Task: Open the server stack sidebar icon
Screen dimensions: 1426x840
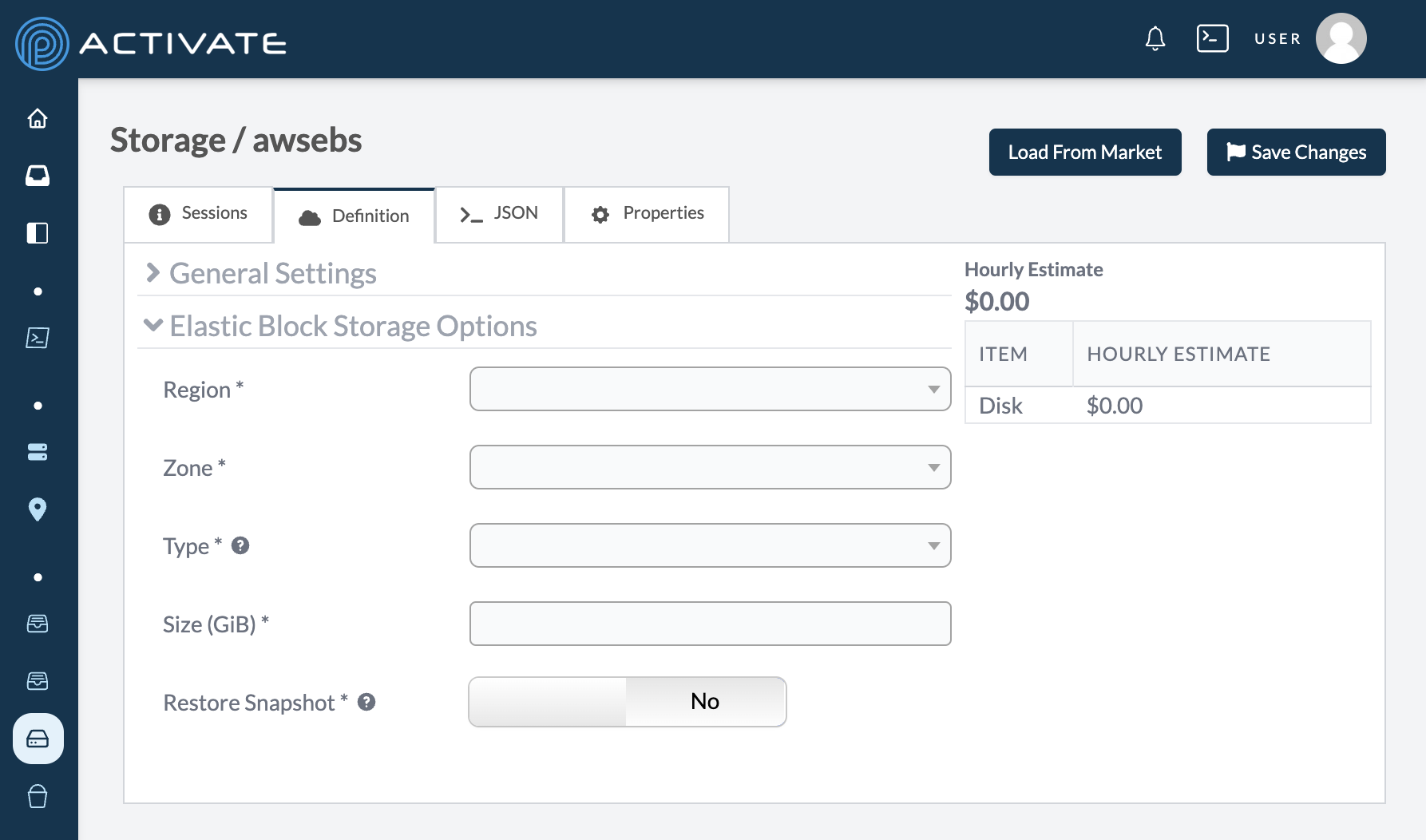Action: point(38,452)
